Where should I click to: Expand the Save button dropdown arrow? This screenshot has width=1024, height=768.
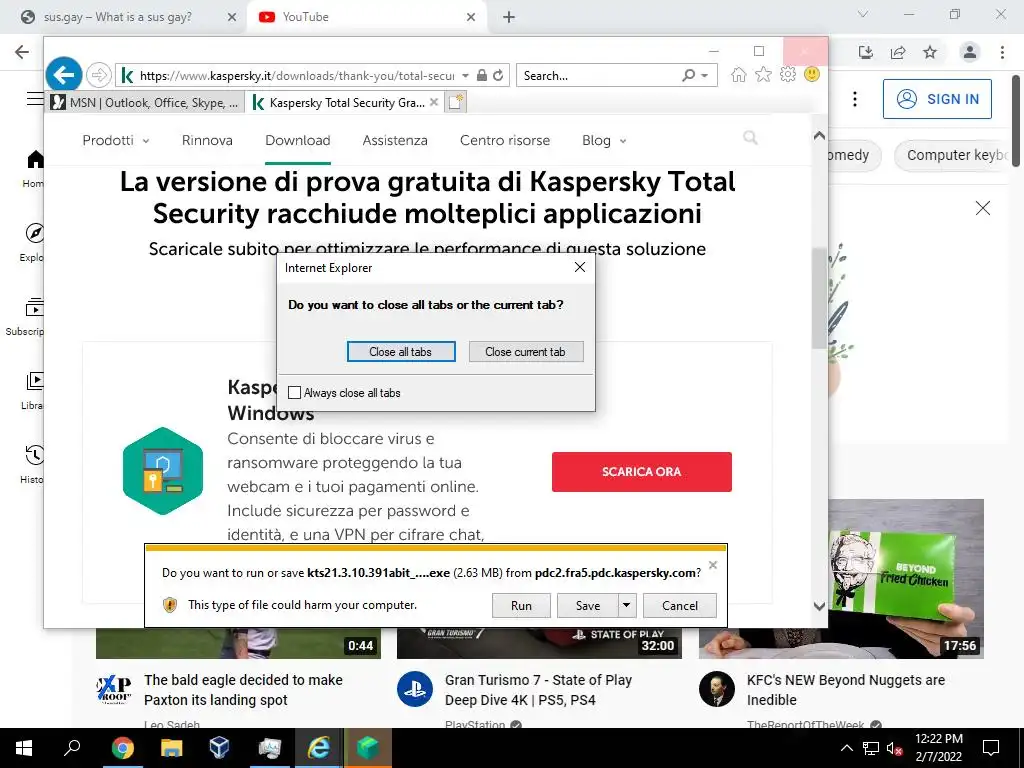626,605
